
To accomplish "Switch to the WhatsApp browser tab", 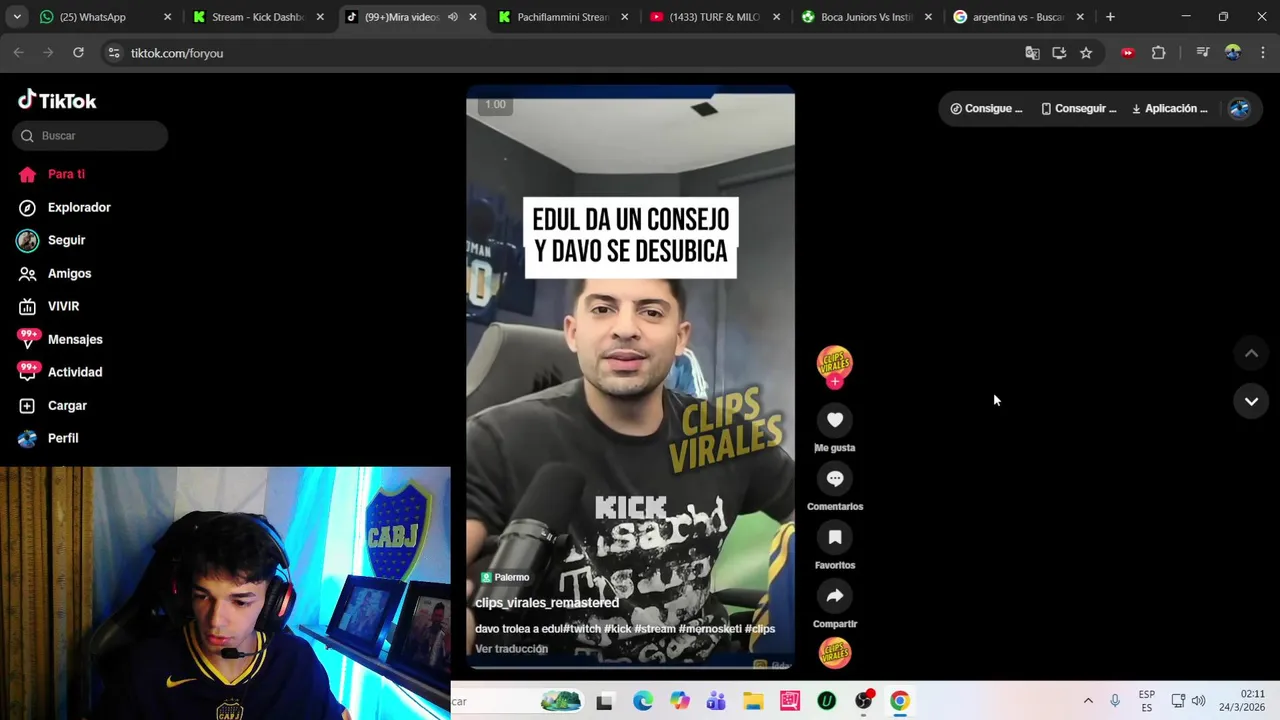I will pos(103,17).
